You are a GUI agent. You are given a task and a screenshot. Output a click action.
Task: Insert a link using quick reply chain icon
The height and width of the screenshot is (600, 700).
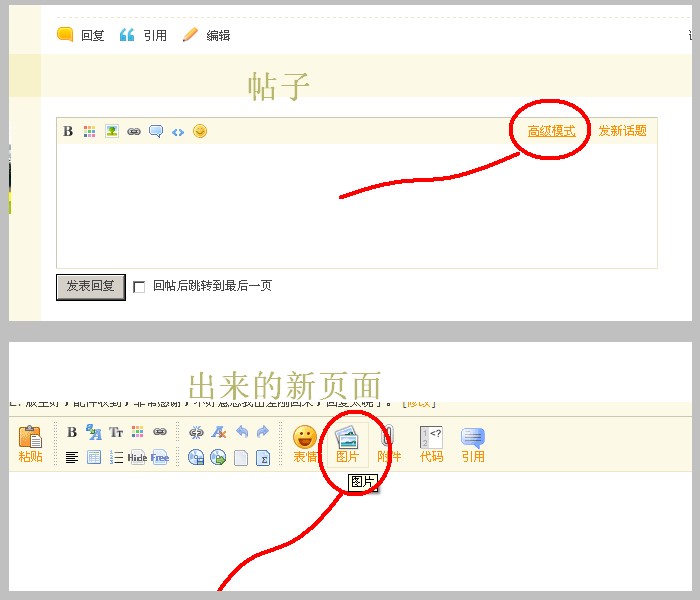(x=134, y=131)
